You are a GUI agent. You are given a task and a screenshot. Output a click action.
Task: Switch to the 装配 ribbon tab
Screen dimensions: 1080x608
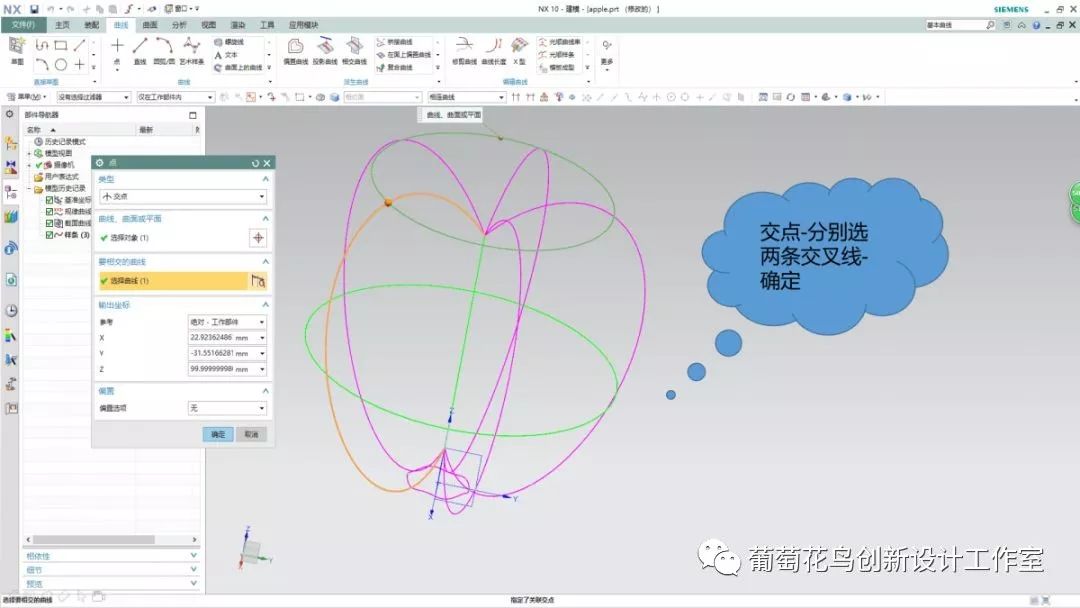(92, 25)
